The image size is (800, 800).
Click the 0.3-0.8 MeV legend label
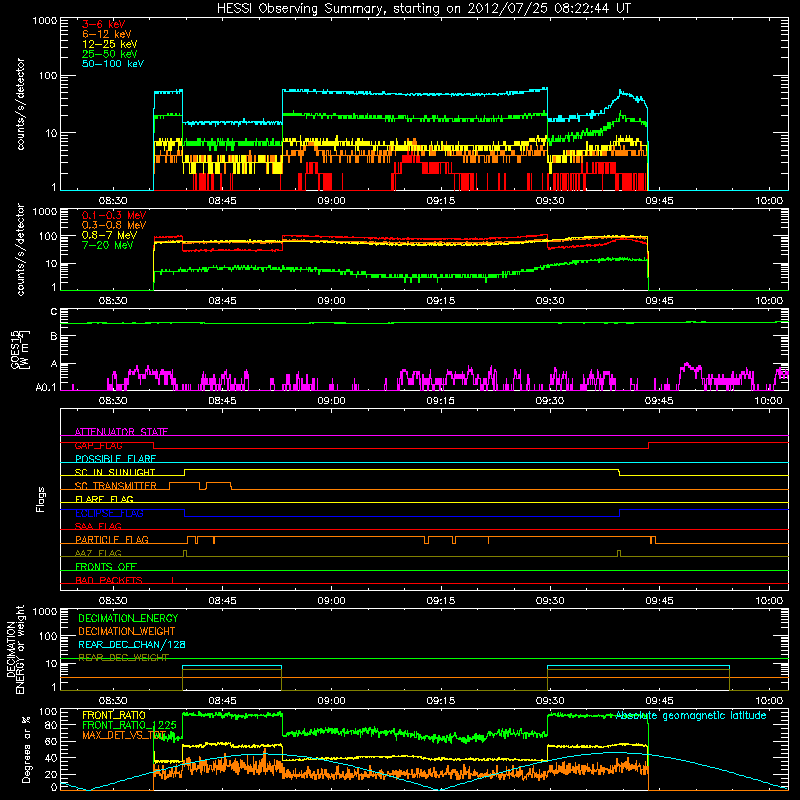pos(114,225)
